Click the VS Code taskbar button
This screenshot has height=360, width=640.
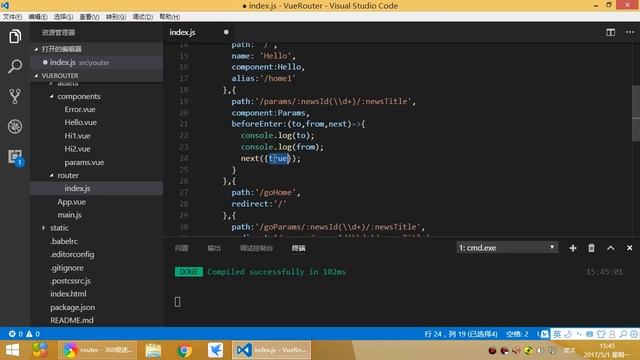[271, 350]
